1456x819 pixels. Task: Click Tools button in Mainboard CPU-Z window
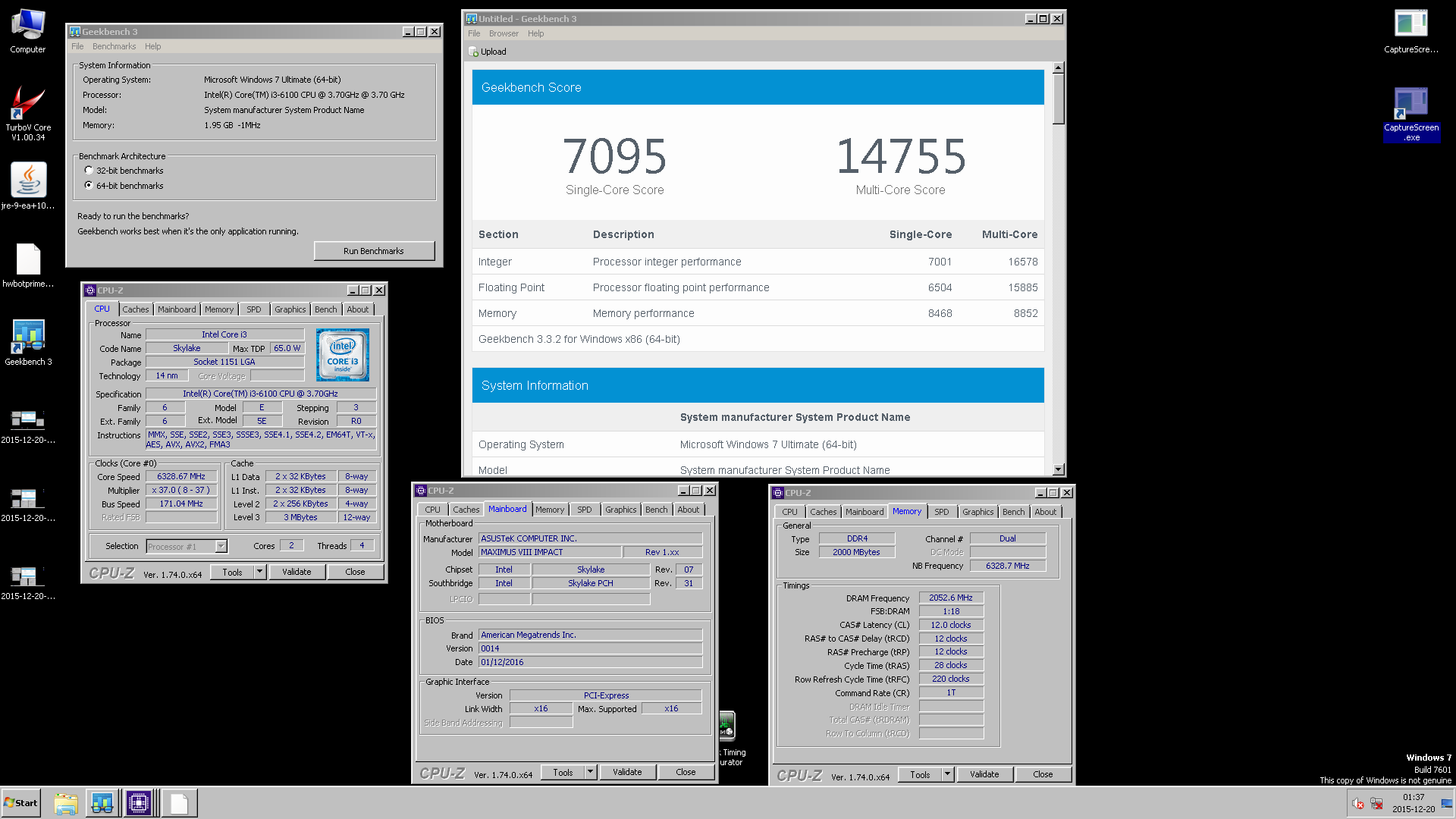coord(563,772)
